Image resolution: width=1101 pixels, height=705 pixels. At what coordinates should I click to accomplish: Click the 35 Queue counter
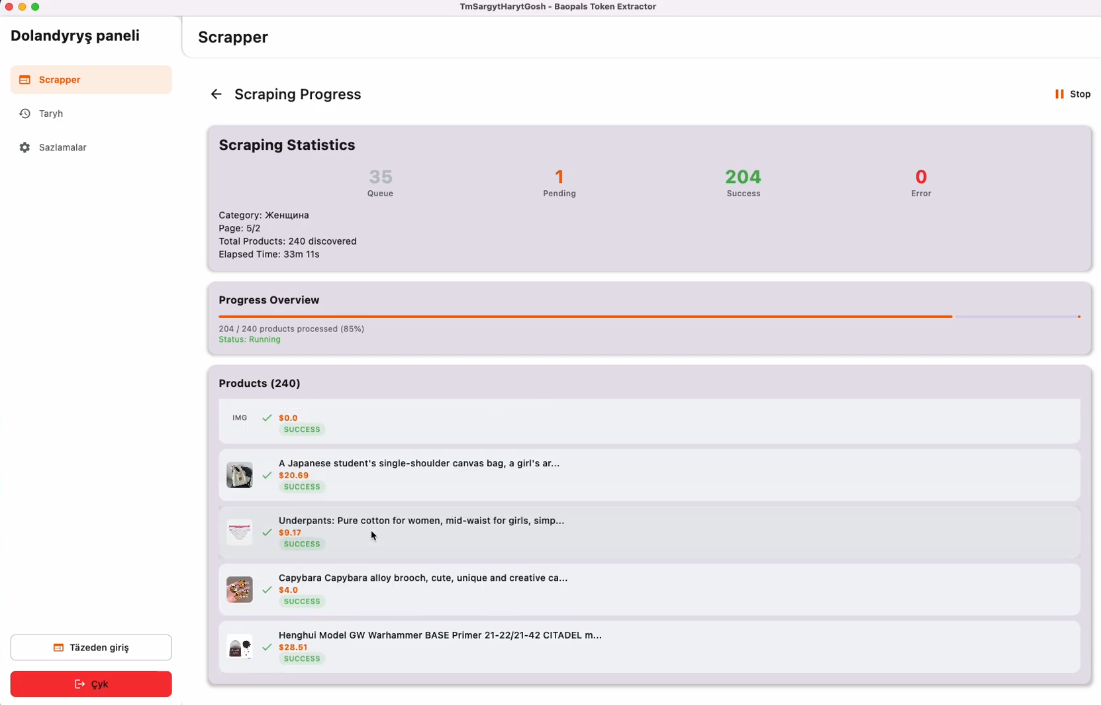point(380,182)
